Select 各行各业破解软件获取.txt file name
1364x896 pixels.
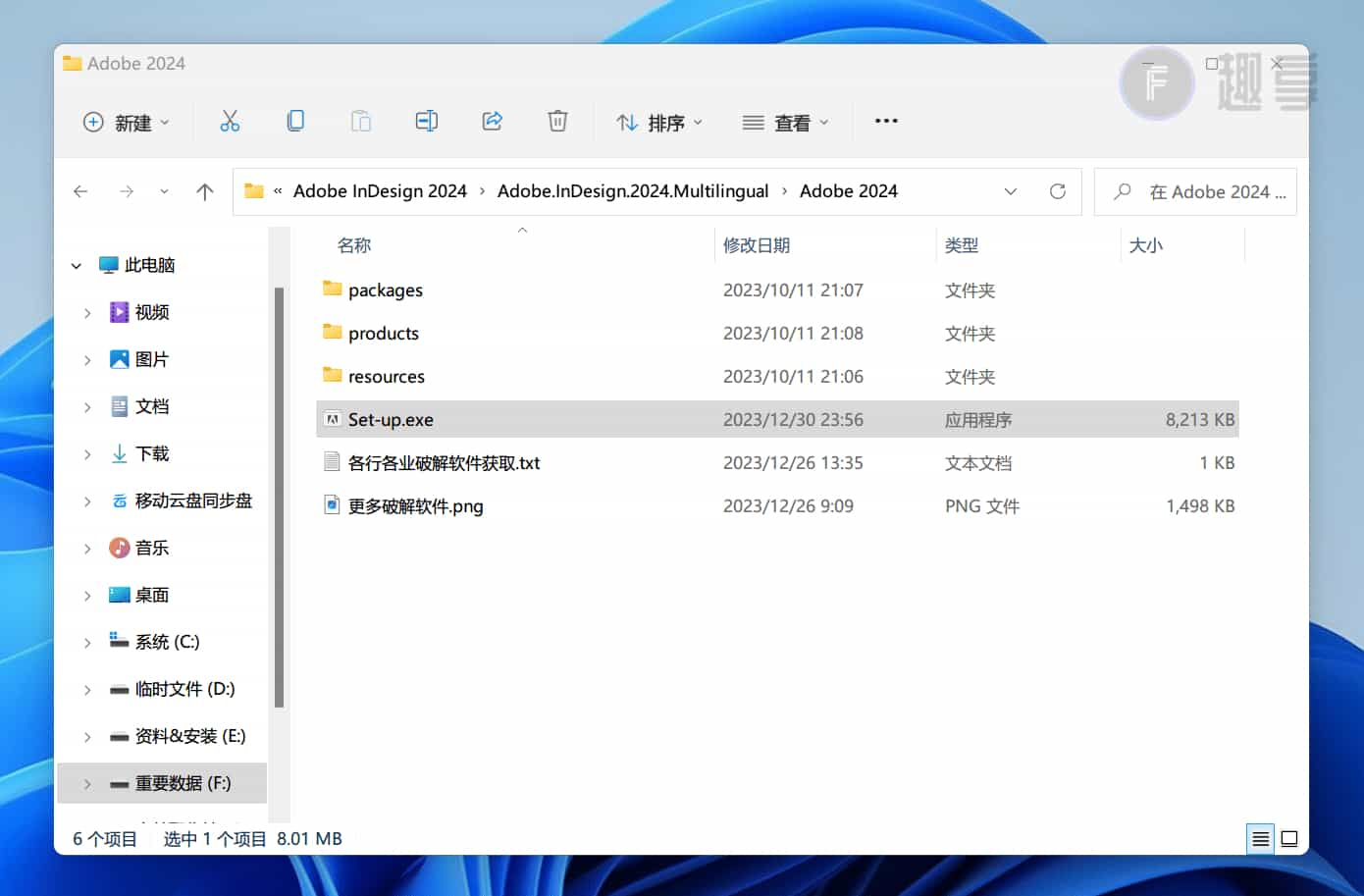coord(445,462)
